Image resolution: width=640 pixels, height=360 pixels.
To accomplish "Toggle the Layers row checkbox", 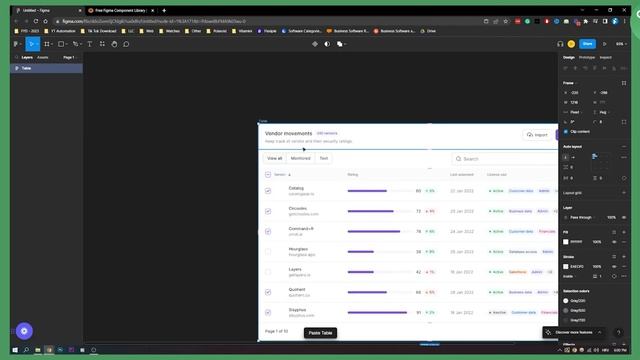I will click(x=268, y=272).
